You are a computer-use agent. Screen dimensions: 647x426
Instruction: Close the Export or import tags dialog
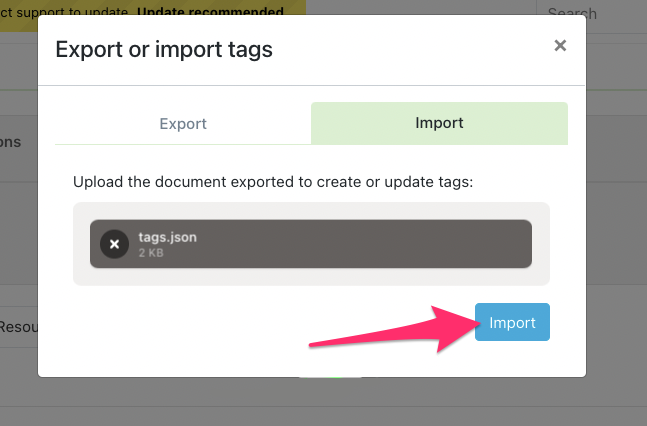coord(560,45)
